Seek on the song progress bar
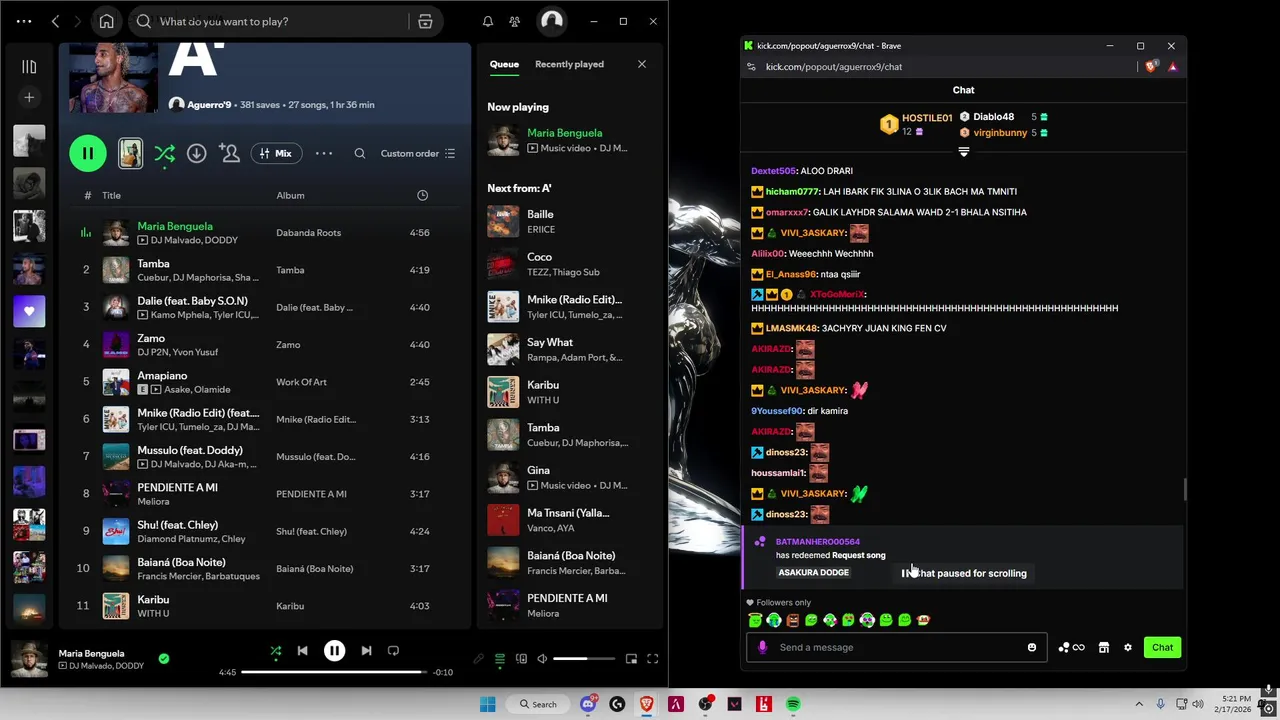The width and height of the screenshot is (1280, 720). [334, 672]
